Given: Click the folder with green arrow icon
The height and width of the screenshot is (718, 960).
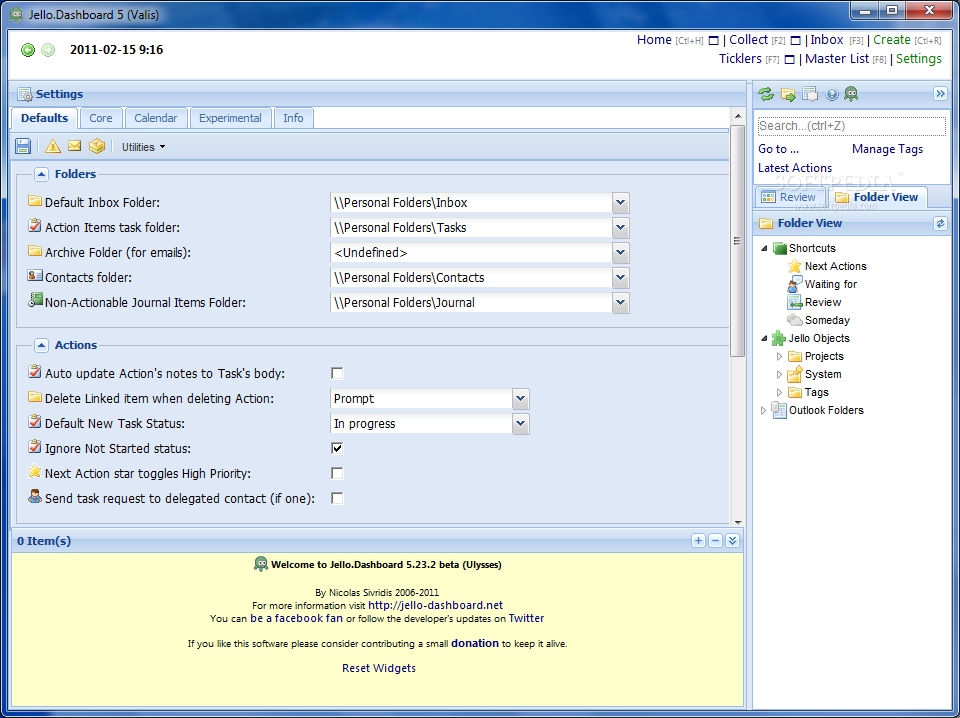Looking at the screenshot, I should [x=788, y=95].
